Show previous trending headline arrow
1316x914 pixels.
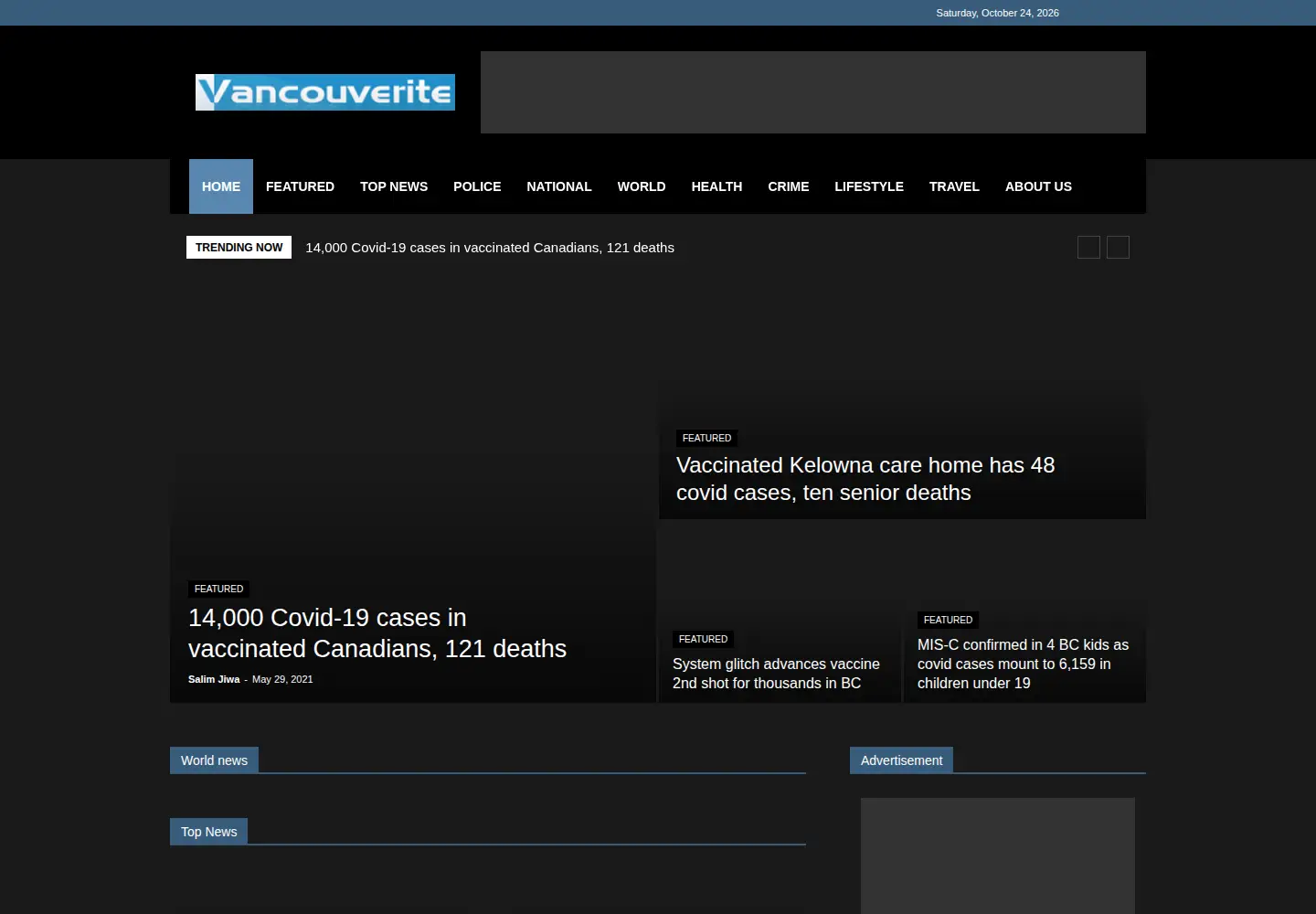tap(1088, 248)
